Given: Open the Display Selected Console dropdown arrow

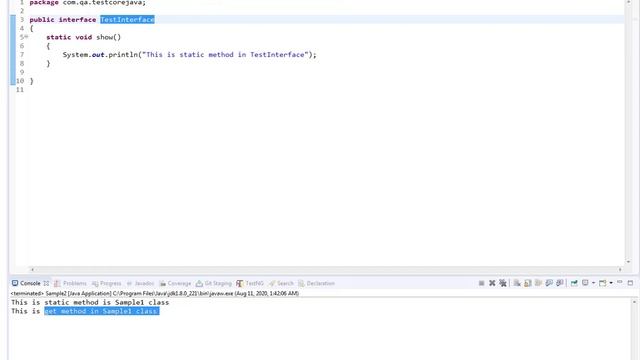Looking at the screenshot, I should (593, 283).
